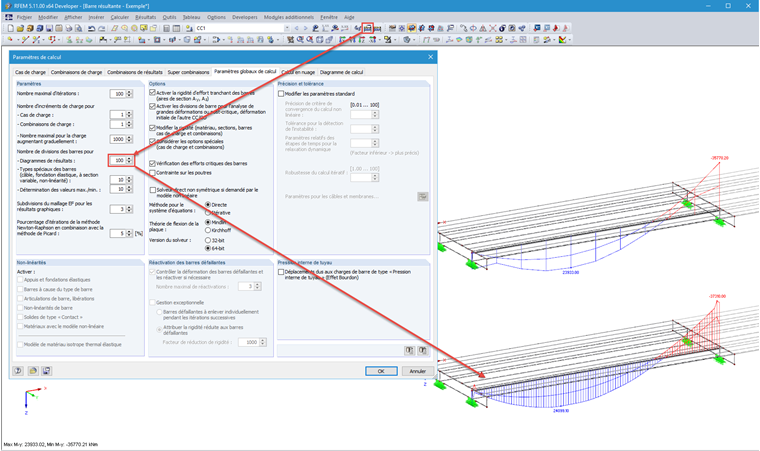
Task: Adjust Détermination des valeurs max./min. spinner
Action: click(129, 189)
